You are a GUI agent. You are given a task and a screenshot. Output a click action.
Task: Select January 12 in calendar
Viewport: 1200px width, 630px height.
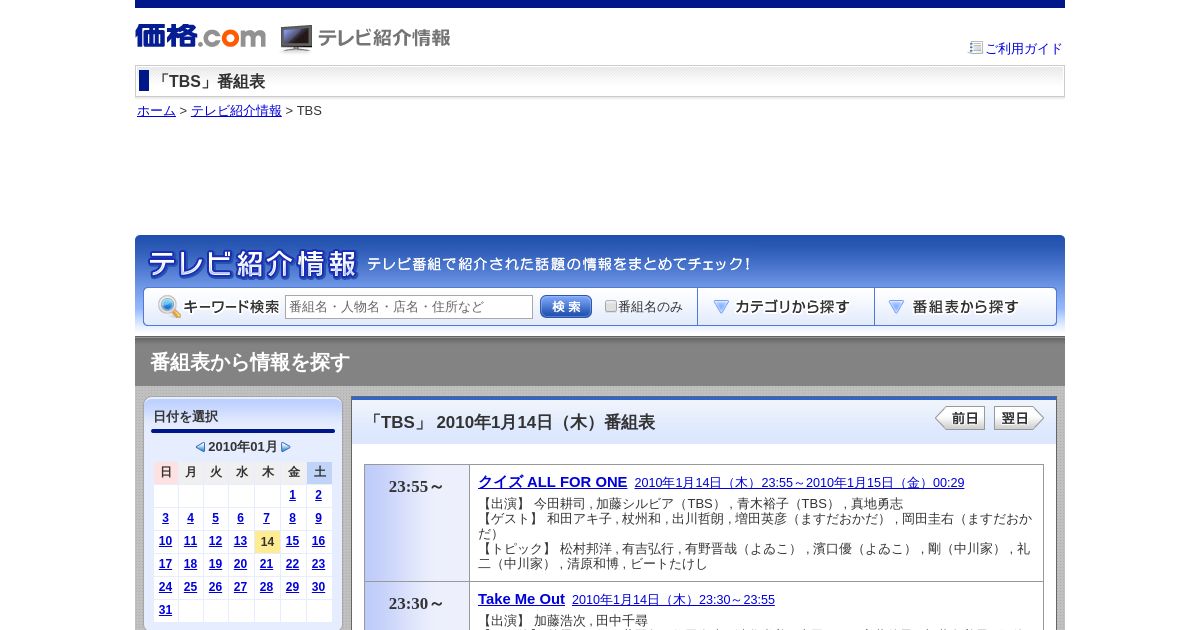point(215,541)
